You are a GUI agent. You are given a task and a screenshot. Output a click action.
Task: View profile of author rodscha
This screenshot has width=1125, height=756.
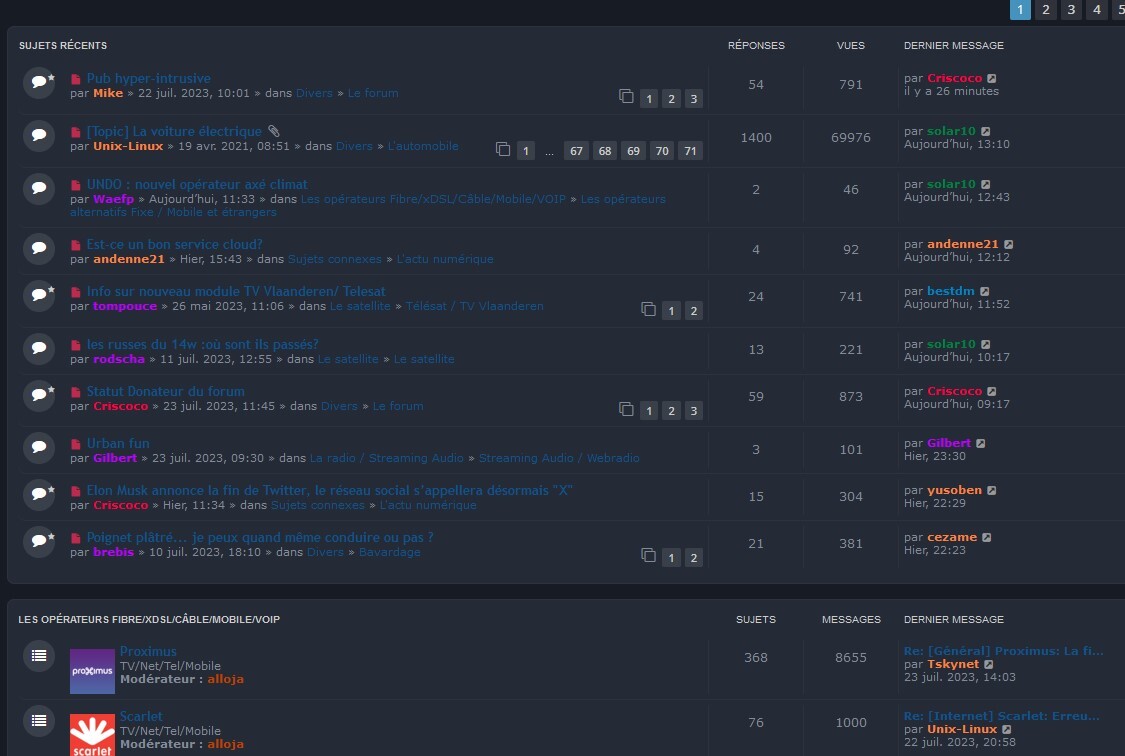tap(119, 359)
